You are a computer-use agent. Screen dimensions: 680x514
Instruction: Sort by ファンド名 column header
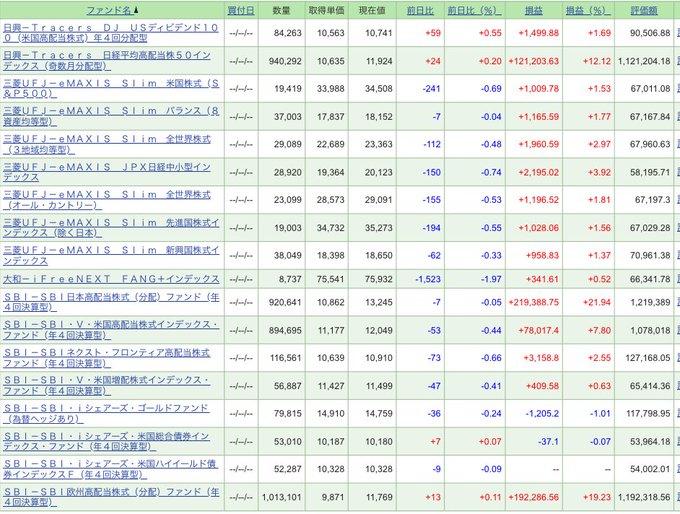[x=109, y=10]
